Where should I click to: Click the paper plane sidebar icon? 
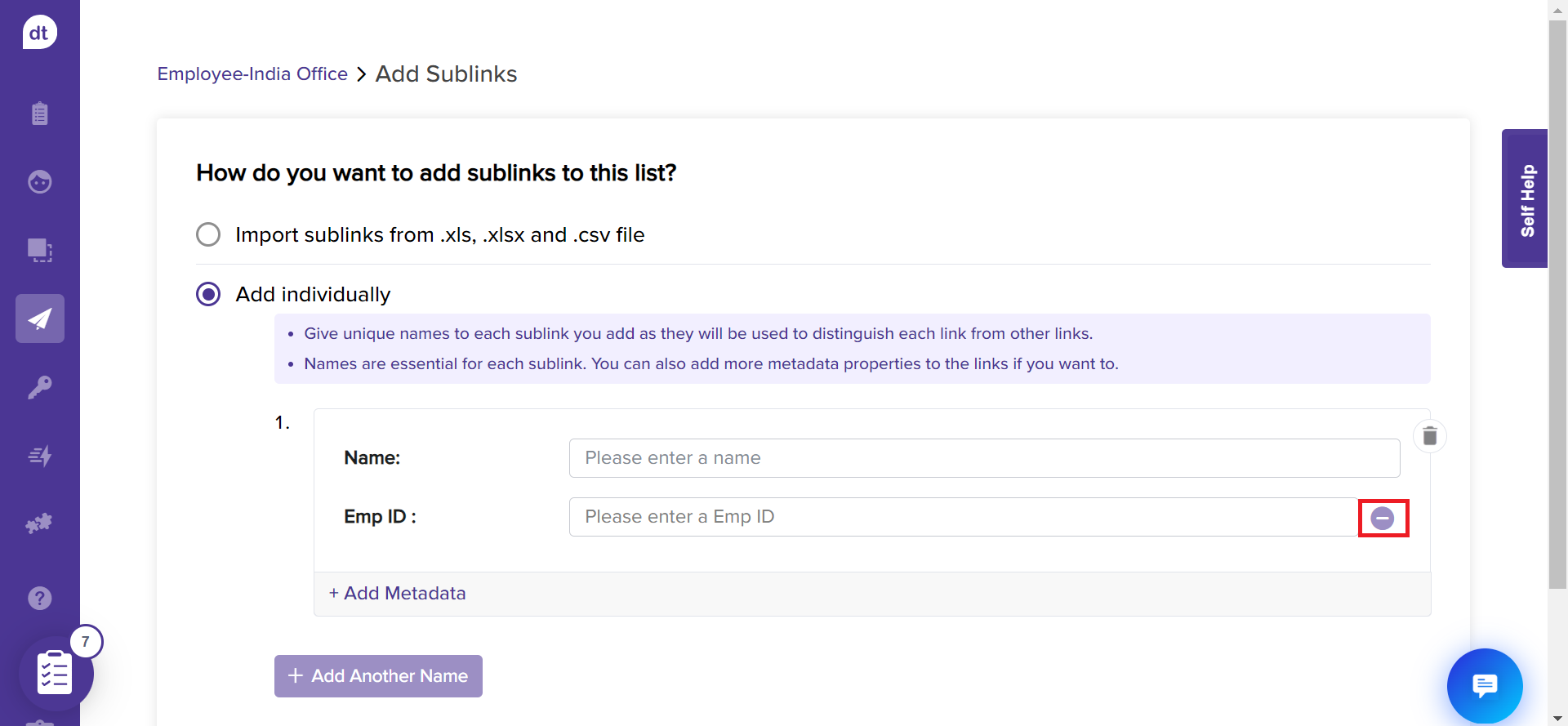[x=39, y=318]
